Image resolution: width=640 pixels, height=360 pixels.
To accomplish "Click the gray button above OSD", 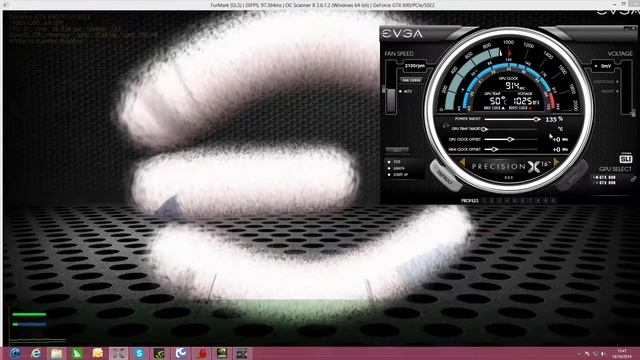I will tap(397, 150).
